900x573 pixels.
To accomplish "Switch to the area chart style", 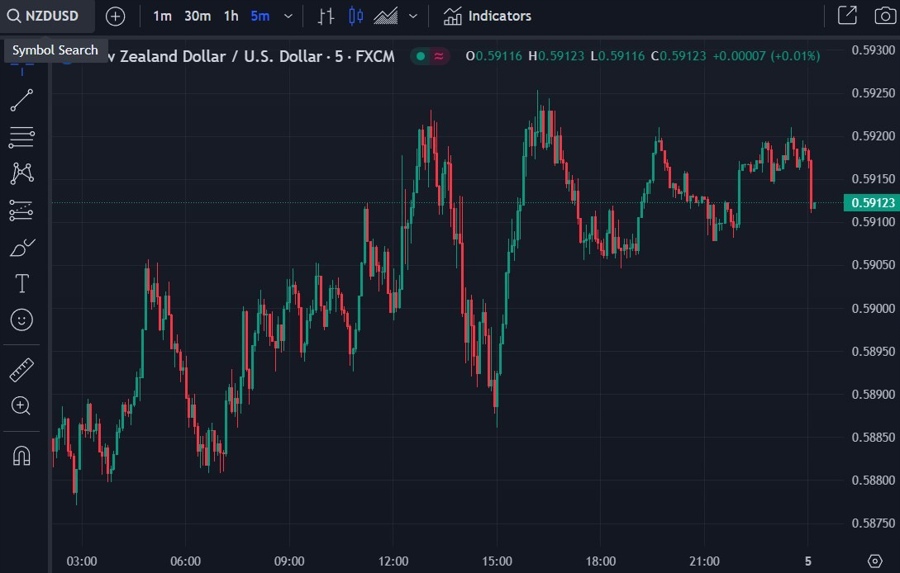I will pyautogui.click(x=386, y=16).
